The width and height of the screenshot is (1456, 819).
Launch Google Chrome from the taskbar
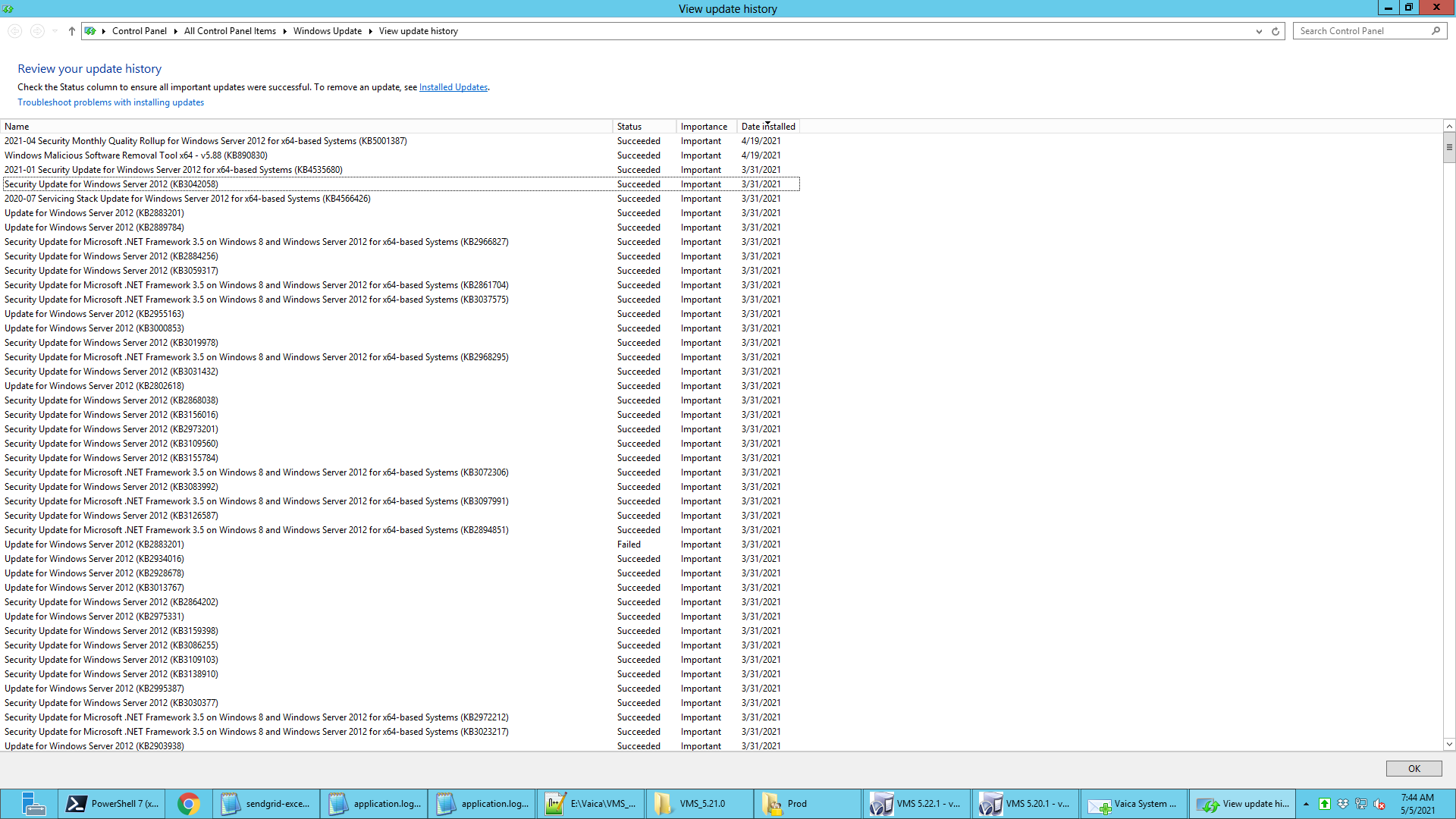click(189, 803)
